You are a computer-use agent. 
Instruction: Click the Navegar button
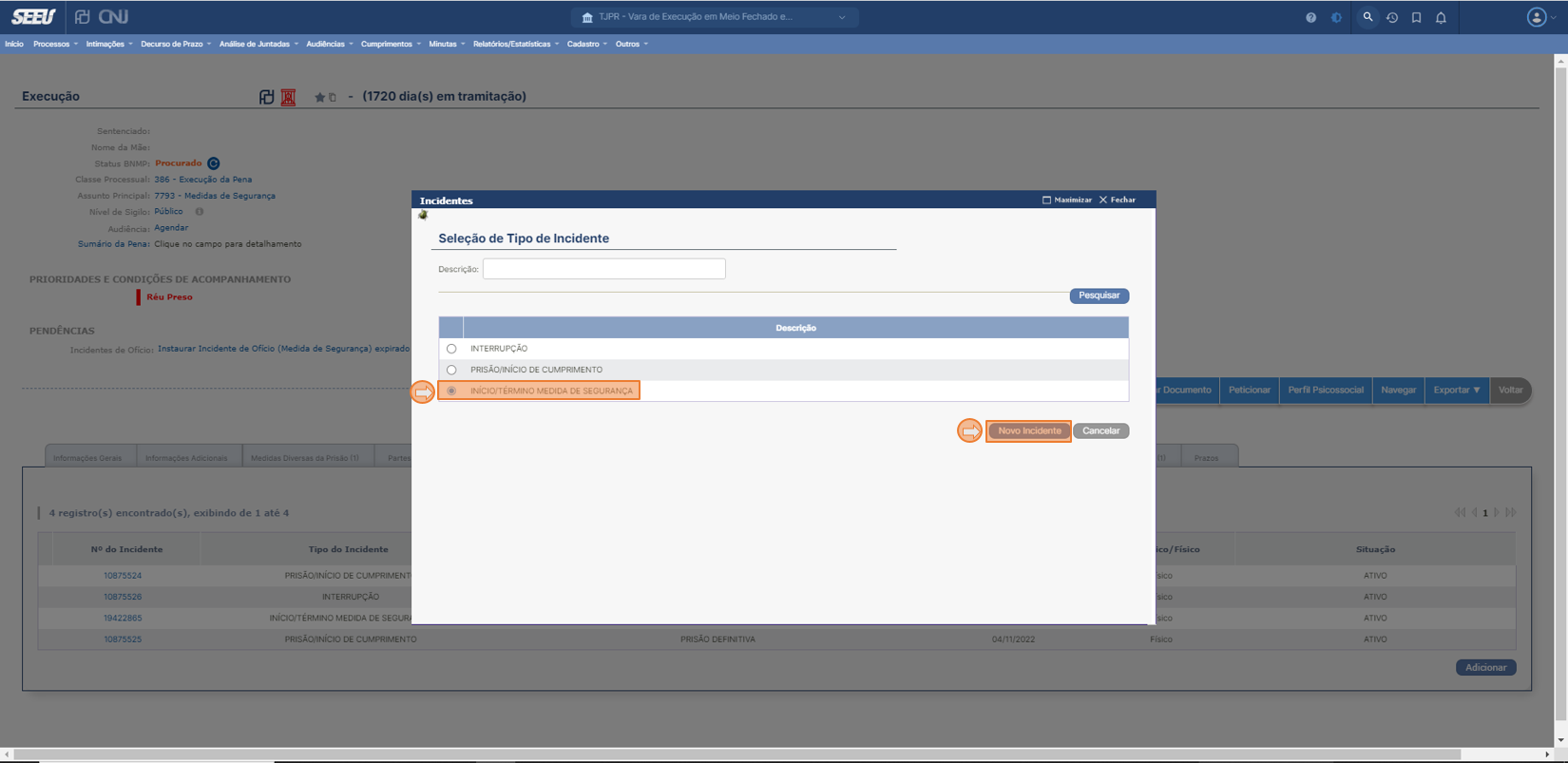1399,390
